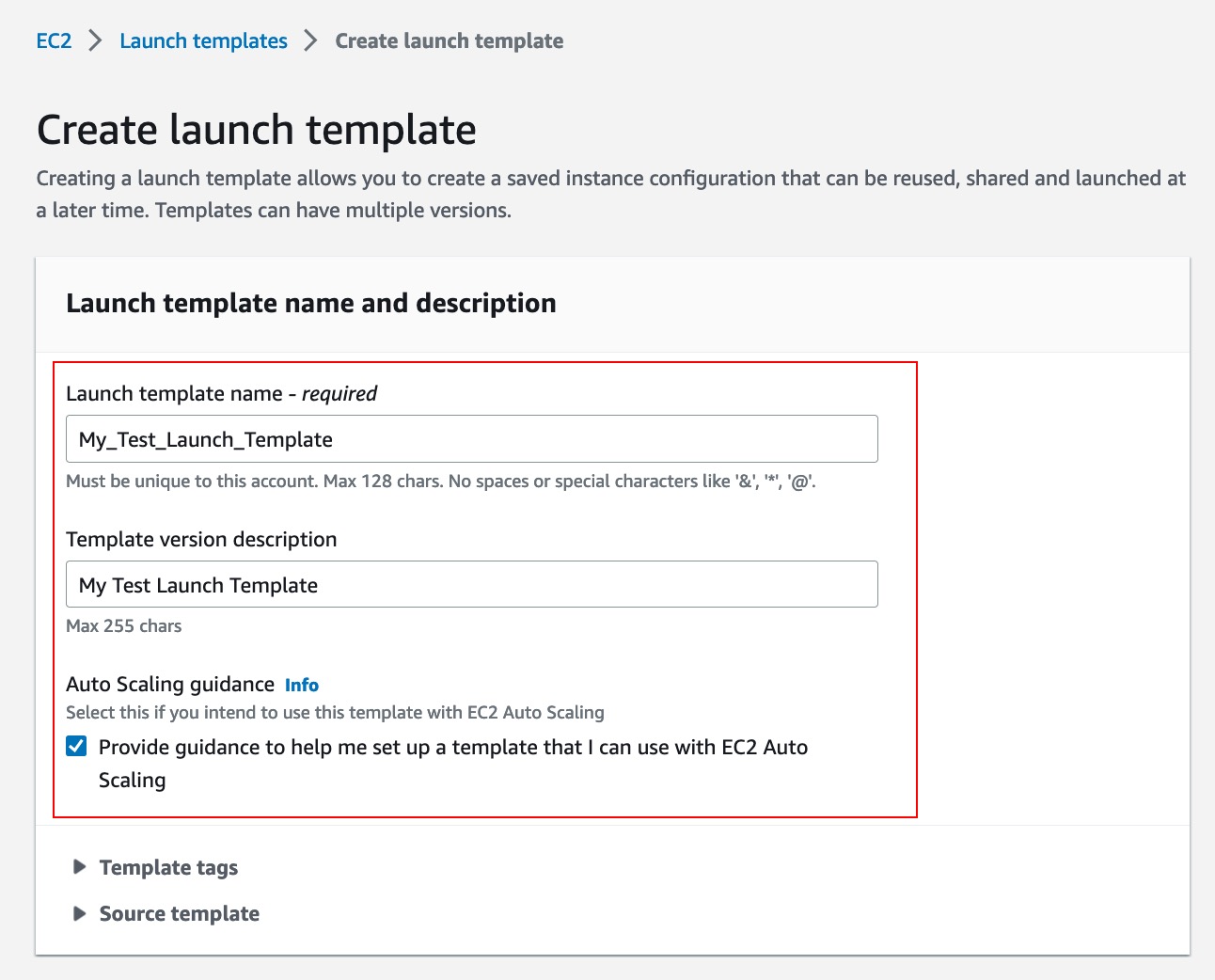Click the breadcrumb chevron after EC2
1215x980 pixels.
pos(95,41)
